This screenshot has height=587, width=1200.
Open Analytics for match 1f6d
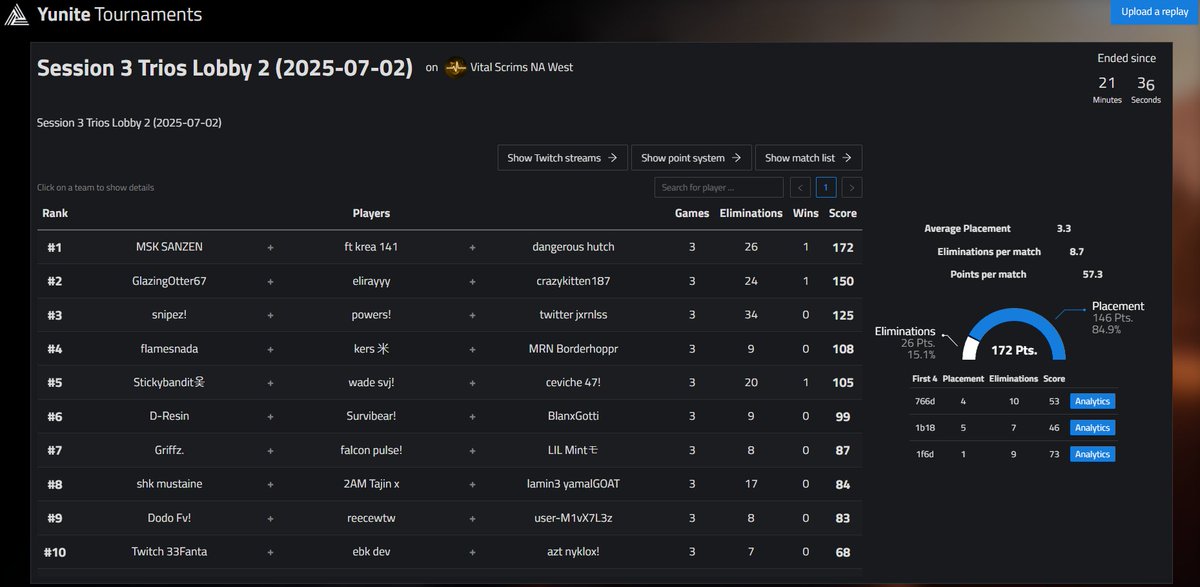(x=1092, y=454)
